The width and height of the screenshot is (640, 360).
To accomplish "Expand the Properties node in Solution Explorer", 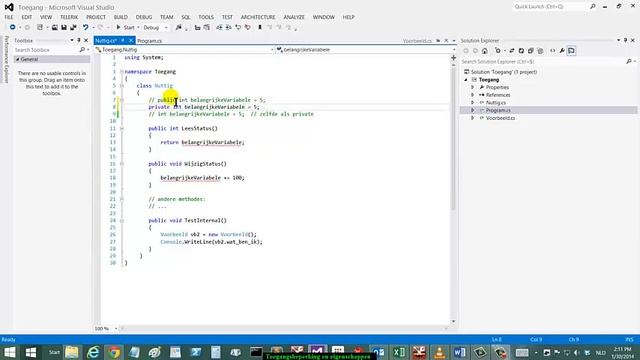I will click(x=473, y=87).
